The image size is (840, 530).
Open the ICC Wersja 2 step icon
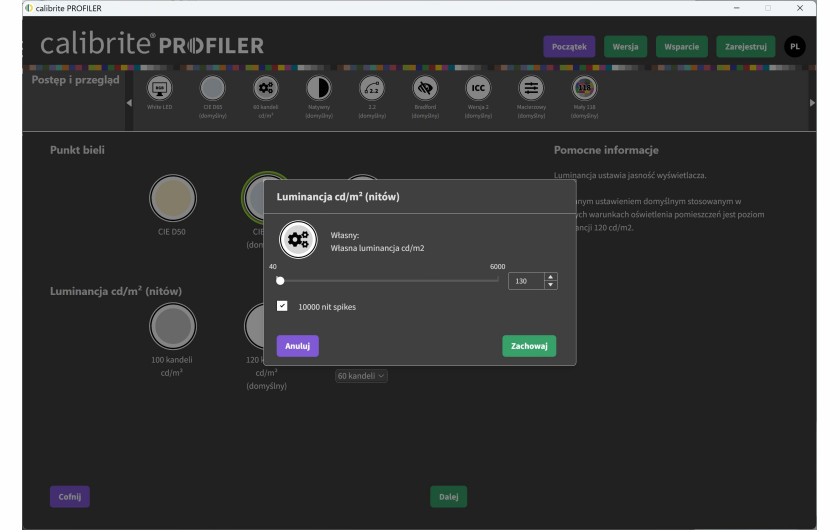tap(478, 88)
